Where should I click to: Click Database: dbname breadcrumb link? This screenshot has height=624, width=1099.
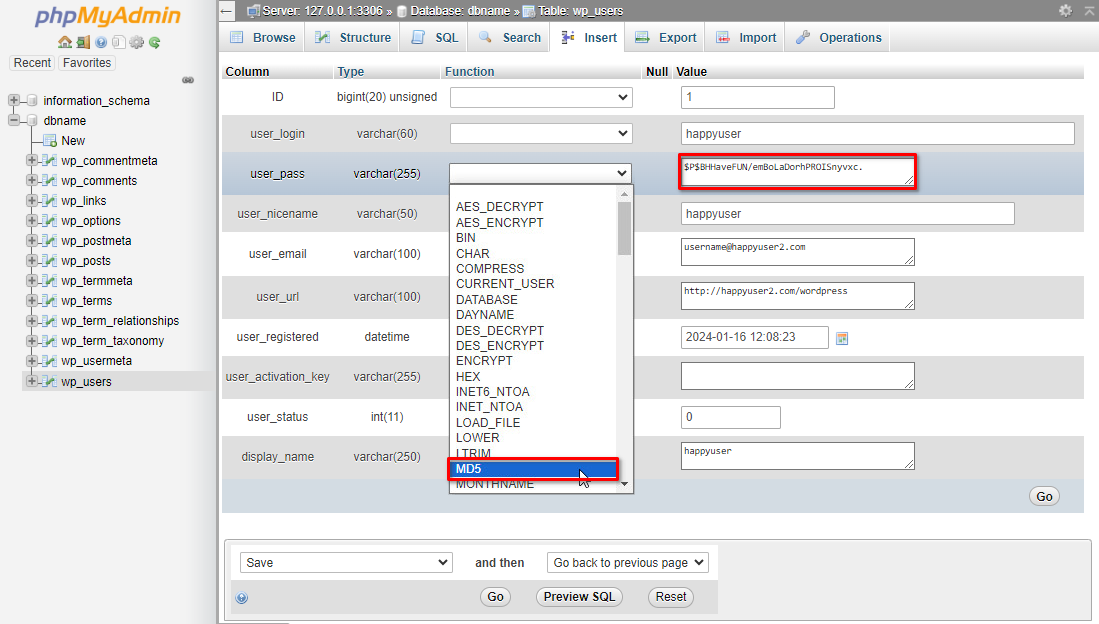[x=460, y=11]
